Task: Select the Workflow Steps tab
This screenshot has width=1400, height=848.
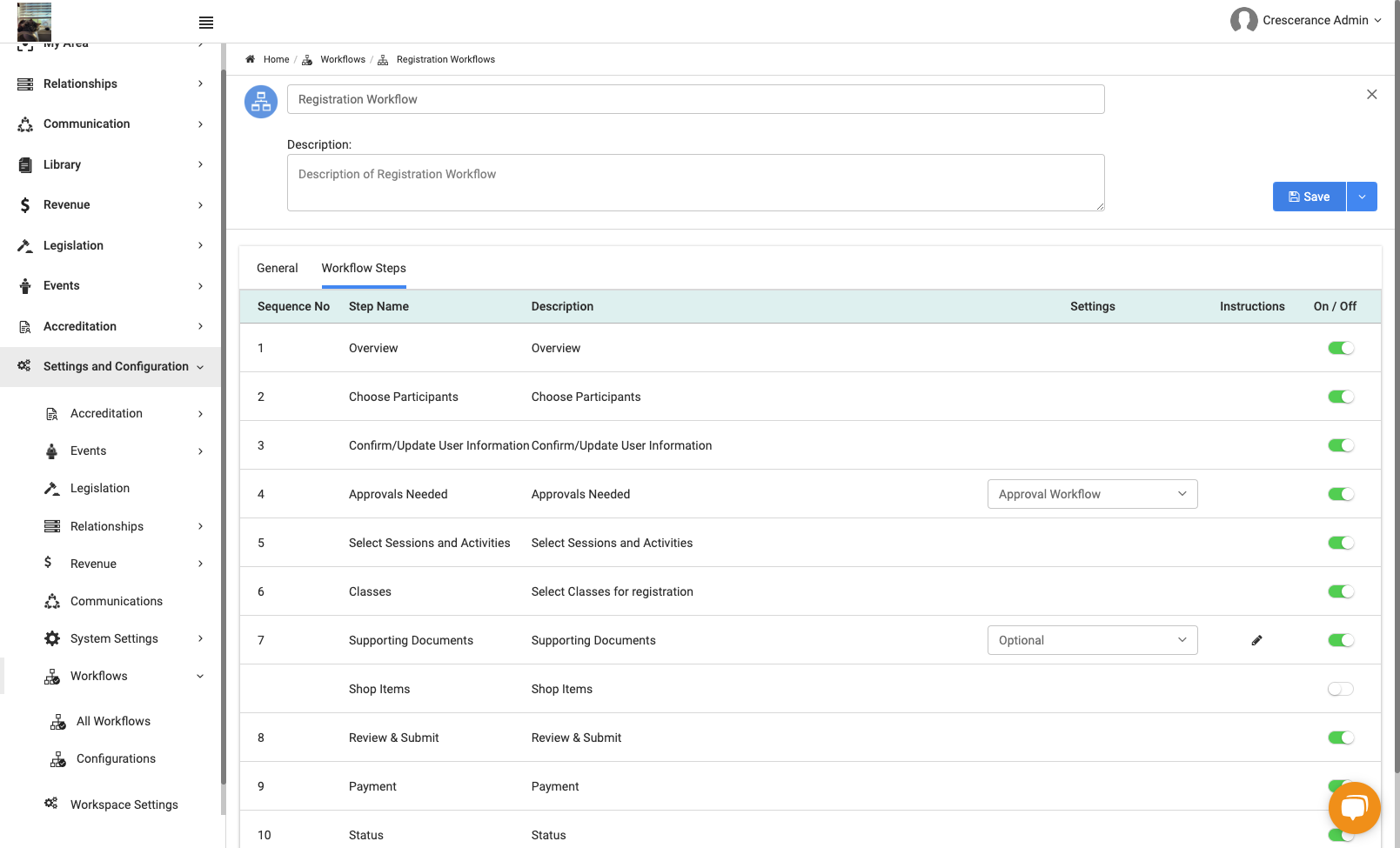Action: point(364,268)
